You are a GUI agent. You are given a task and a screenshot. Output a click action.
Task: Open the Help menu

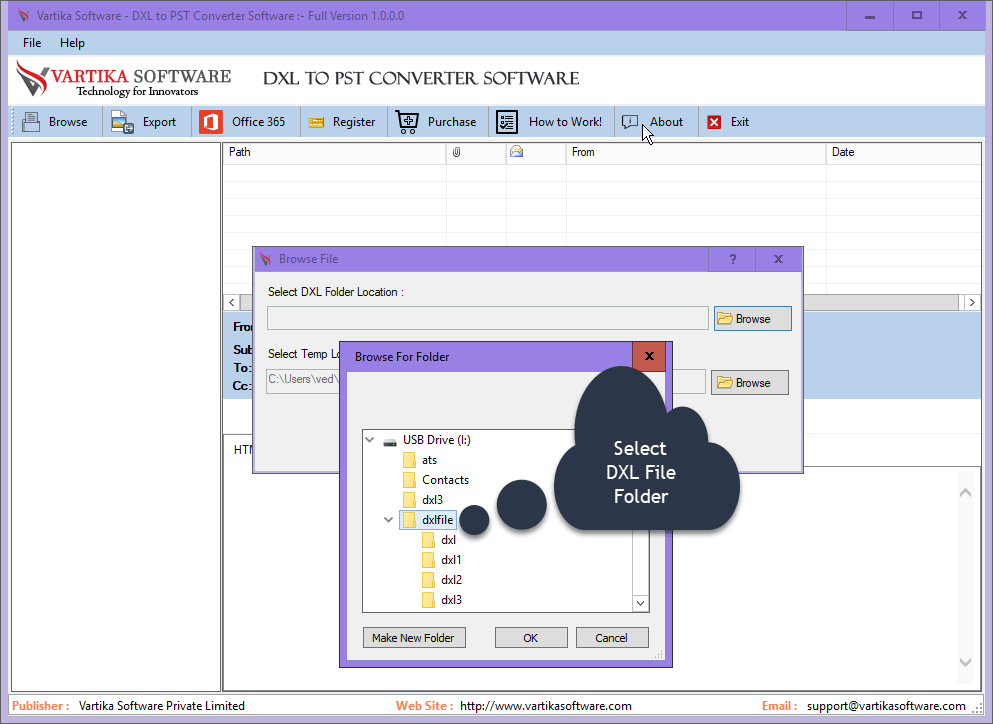coord(72,43)
